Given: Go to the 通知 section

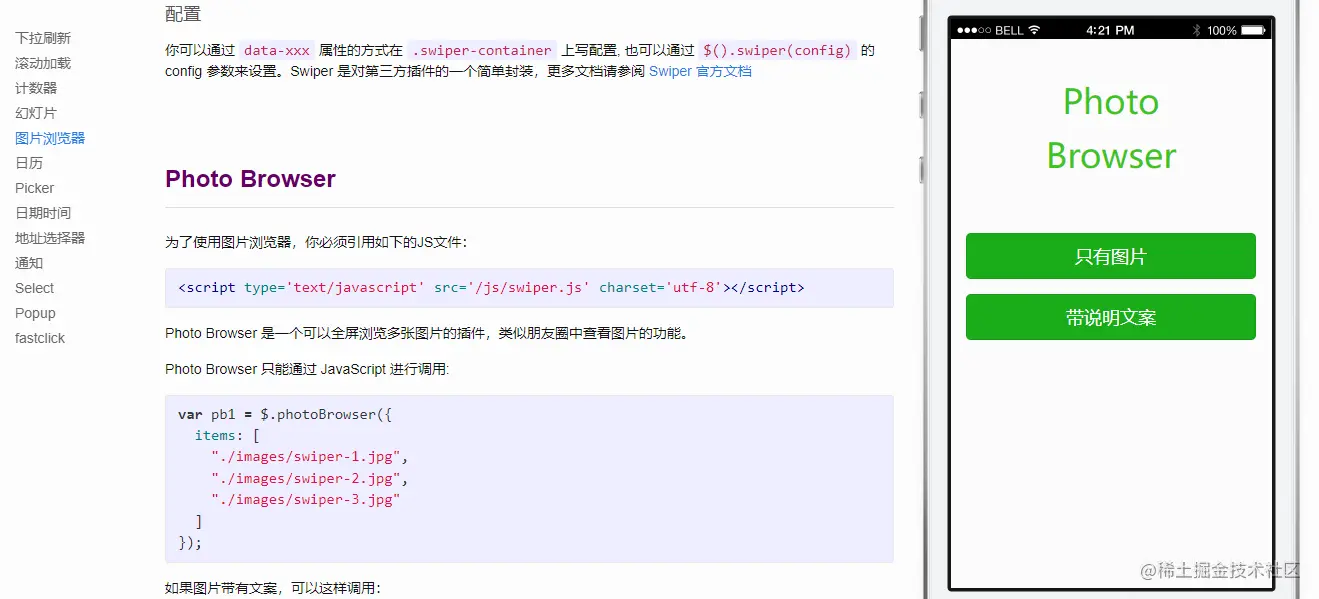Looking at the screenshot, I should coord(29,263).
